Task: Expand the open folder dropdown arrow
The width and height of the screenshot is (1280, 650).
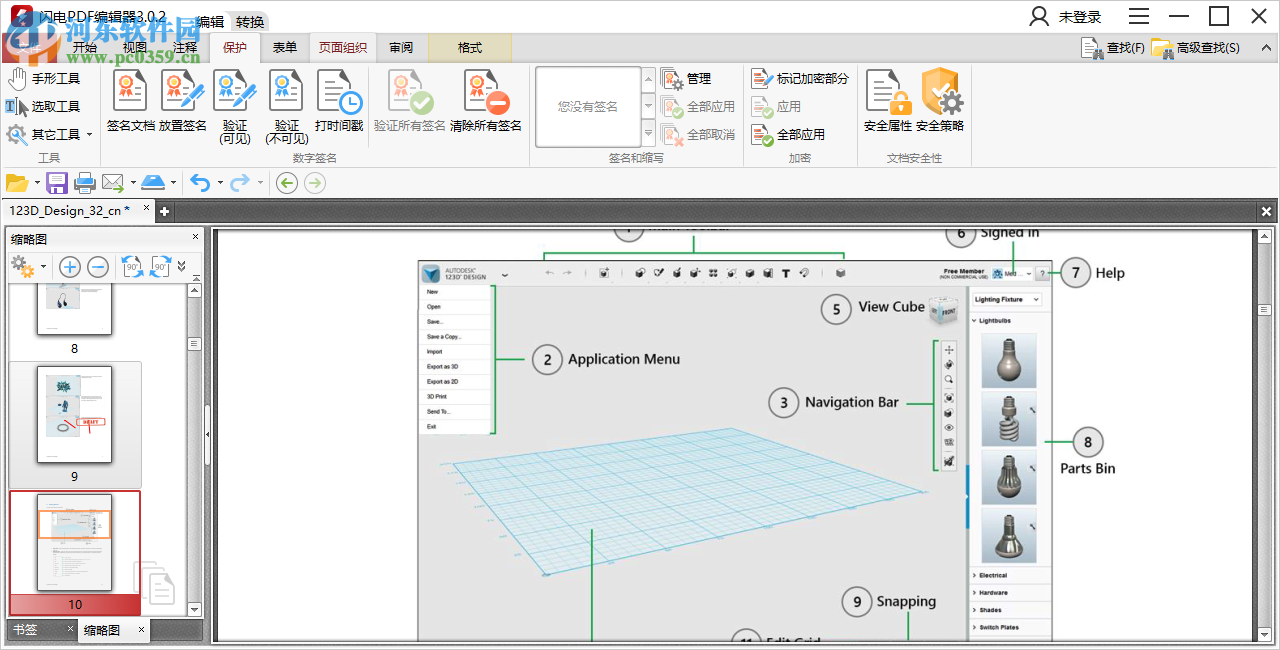Action: pyautogui.click(x=37, y=182)
